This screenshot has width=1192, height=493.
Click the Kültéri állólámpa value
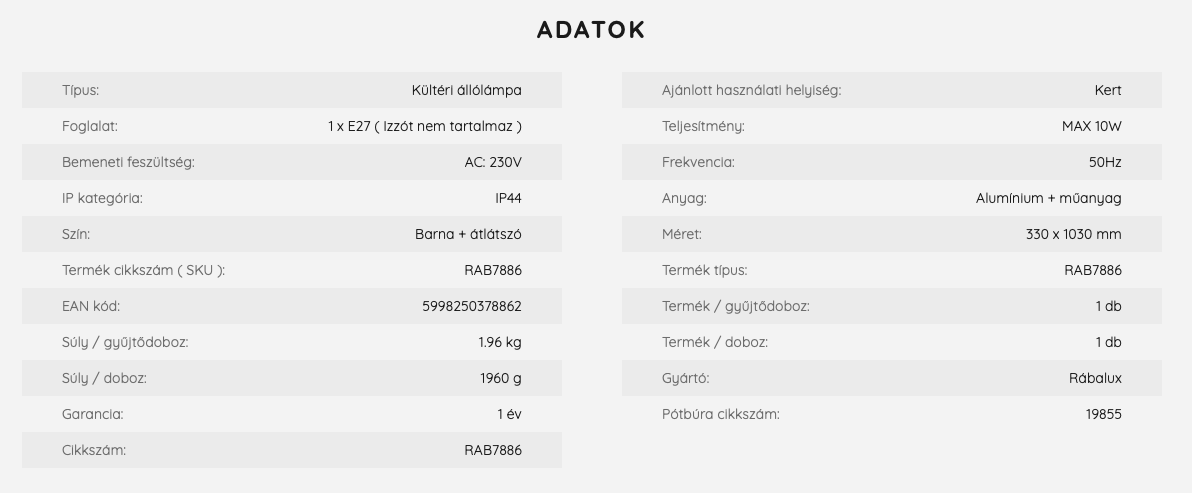pos(466,90)
